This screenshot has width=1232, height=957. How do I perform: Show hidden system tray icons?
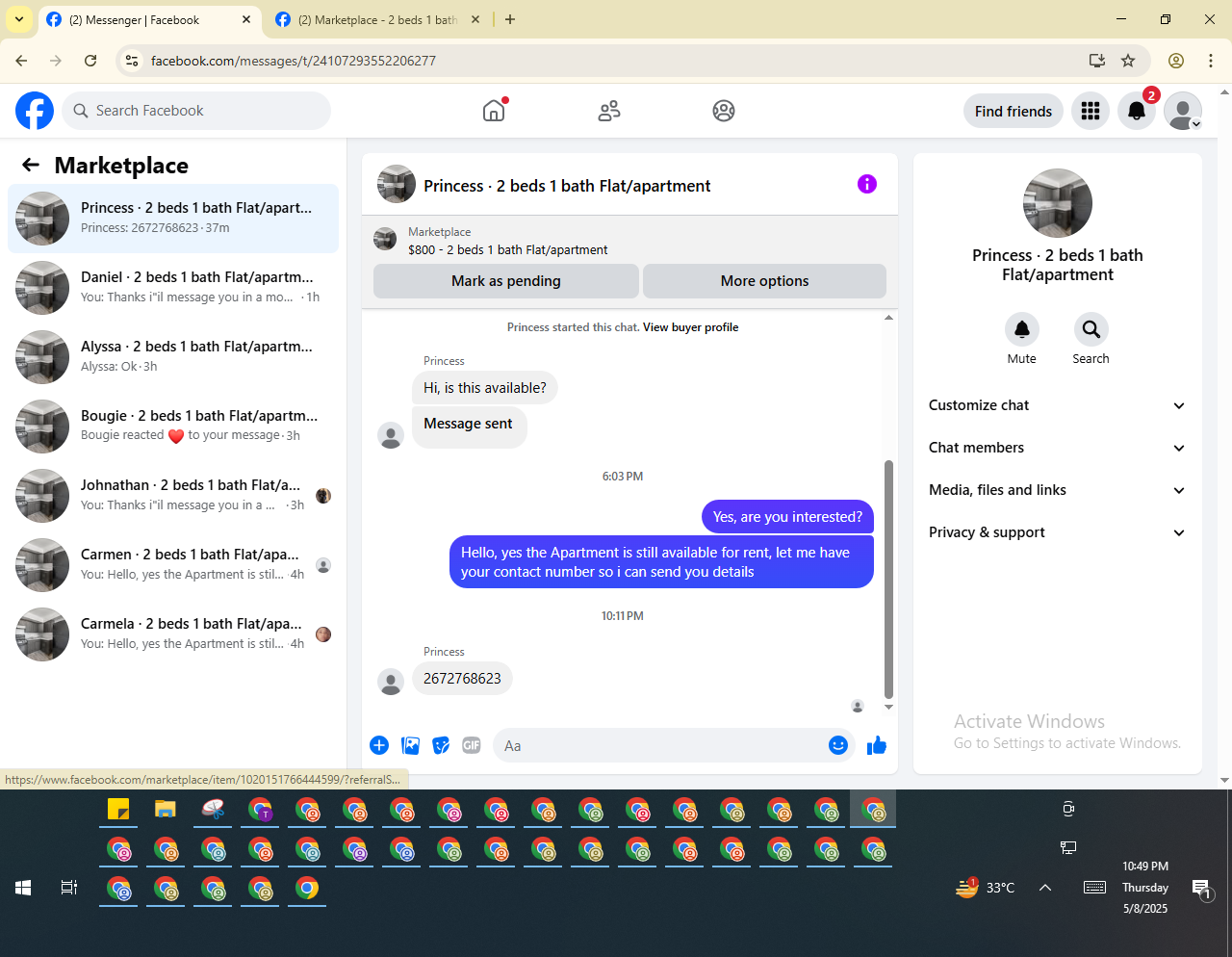[x=1045, y=888]
